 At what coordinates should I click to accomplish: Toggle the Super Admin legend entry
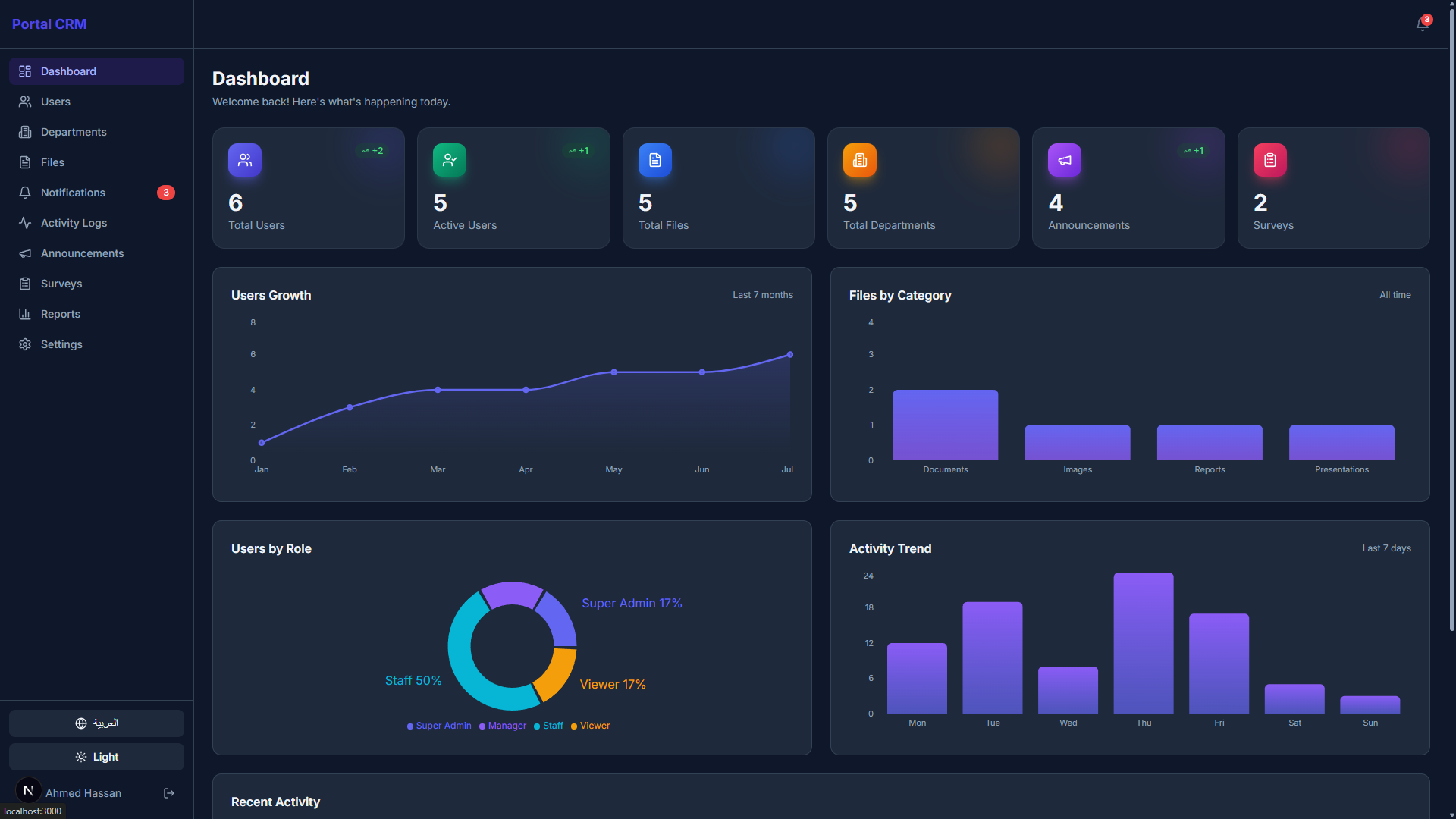[x=439, y=726]
